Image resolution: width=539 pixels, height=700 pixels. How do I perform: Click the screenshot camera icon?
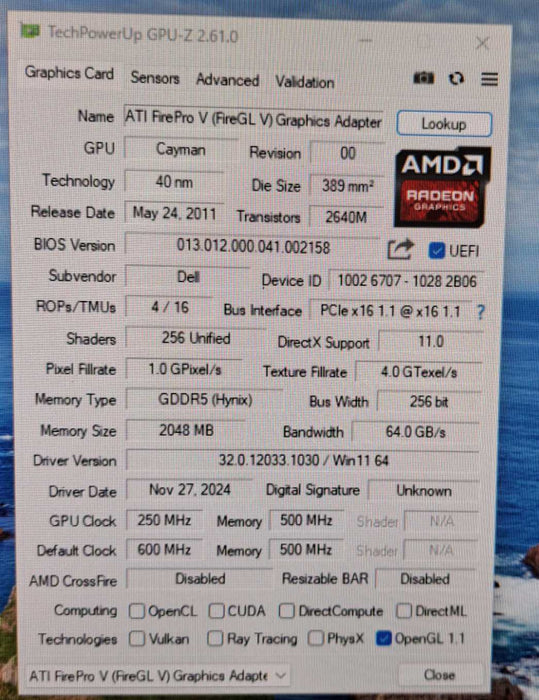click(423, 78)
